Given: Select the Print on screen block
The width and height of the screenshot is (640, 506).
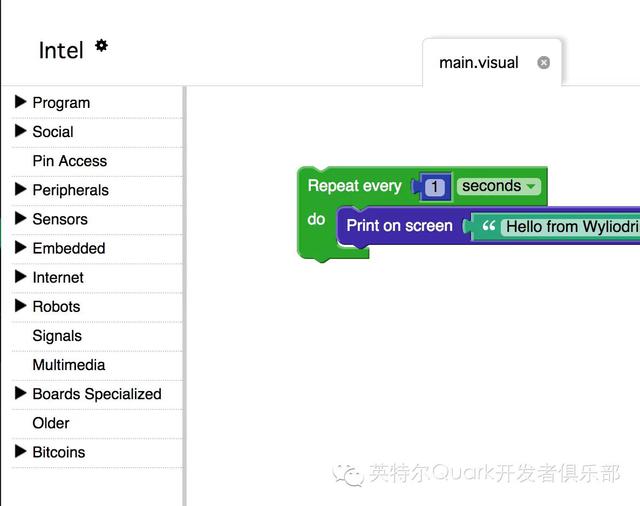Looking at the screenshot, I should coord(399,226).
